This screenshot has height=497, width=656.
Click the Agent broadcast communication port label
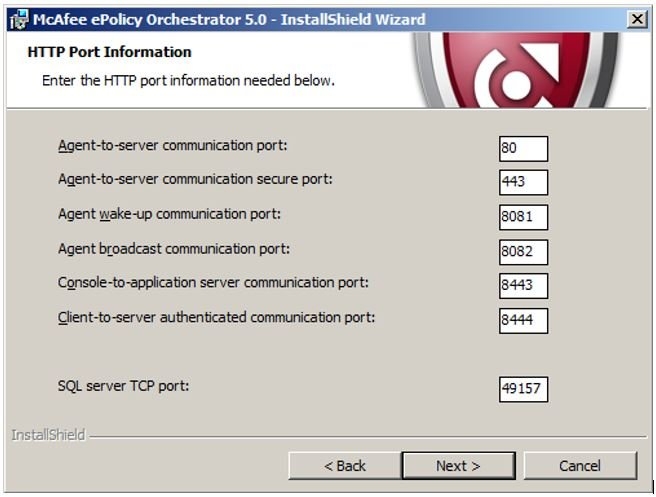click(x=174, y=249)
